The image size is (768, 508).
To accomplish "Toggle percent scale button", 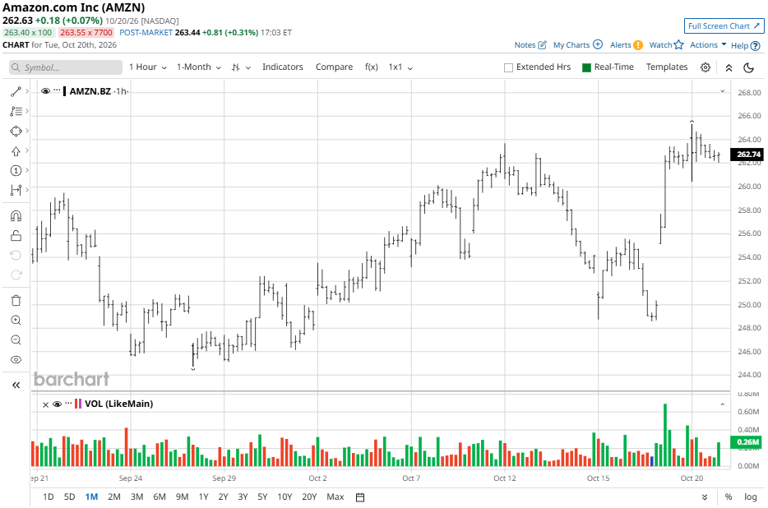I will point(729,497).
